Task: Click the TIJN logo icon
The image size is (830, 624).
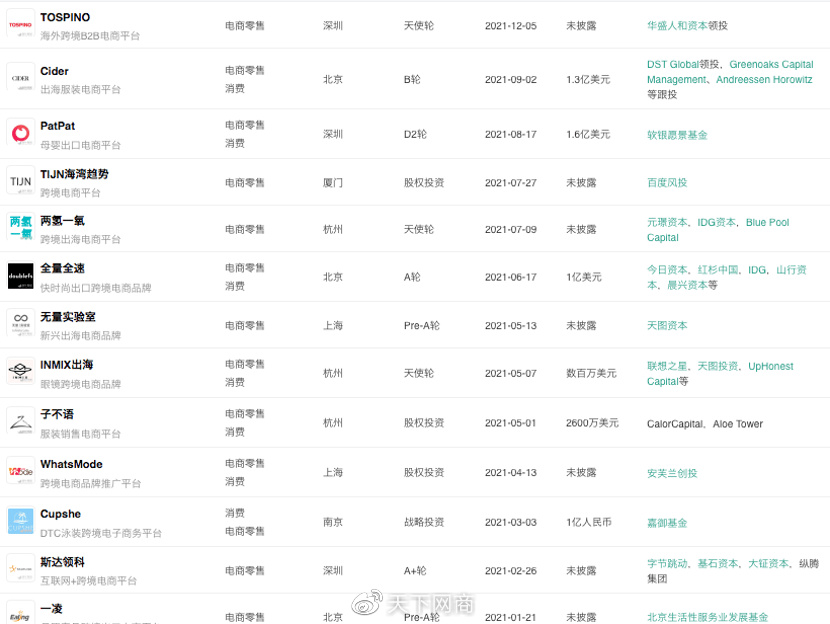Action: point(21,180)
